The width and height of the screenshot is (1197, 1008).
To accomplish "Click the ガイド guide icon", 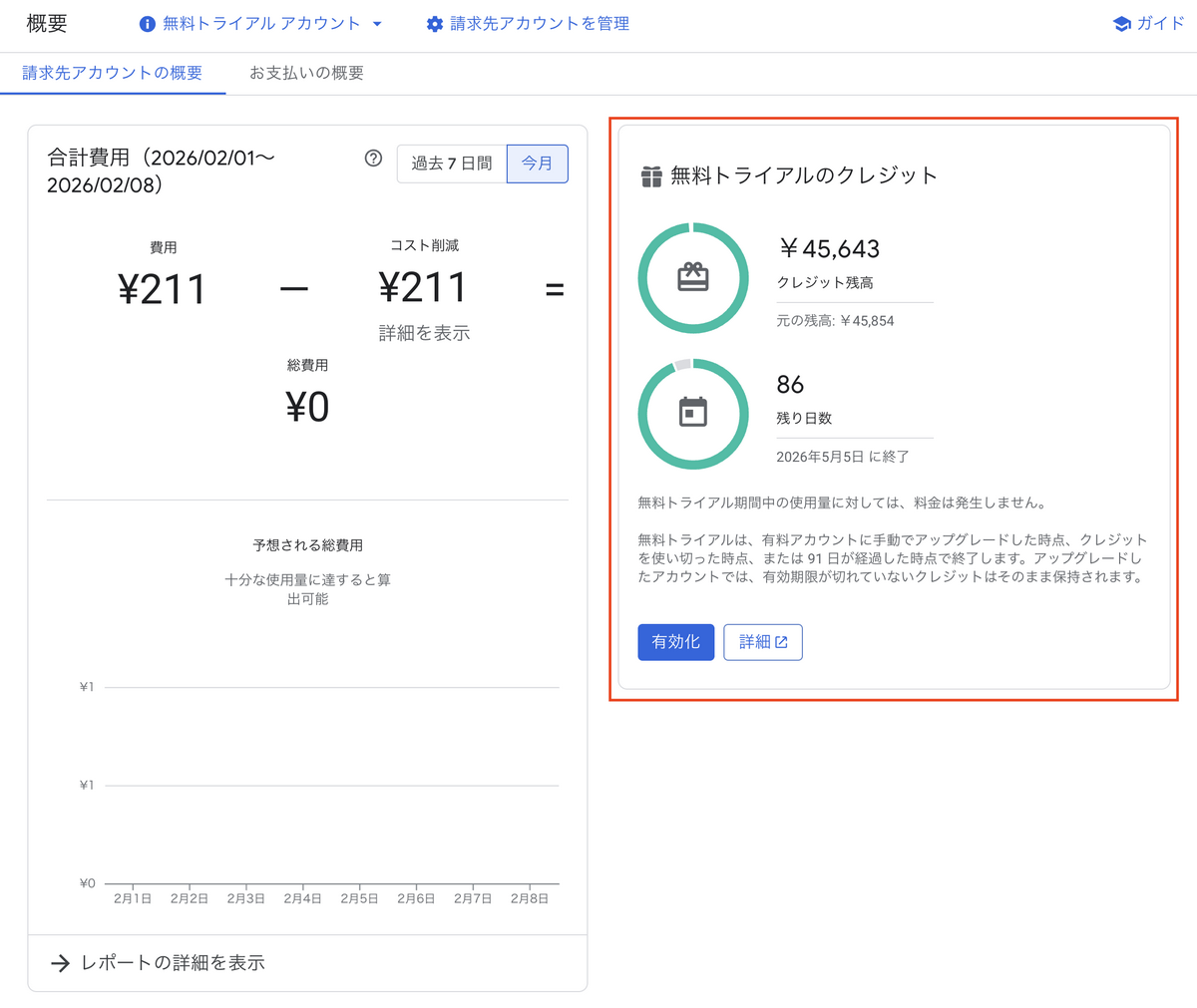I will [x=1121, y=23].
